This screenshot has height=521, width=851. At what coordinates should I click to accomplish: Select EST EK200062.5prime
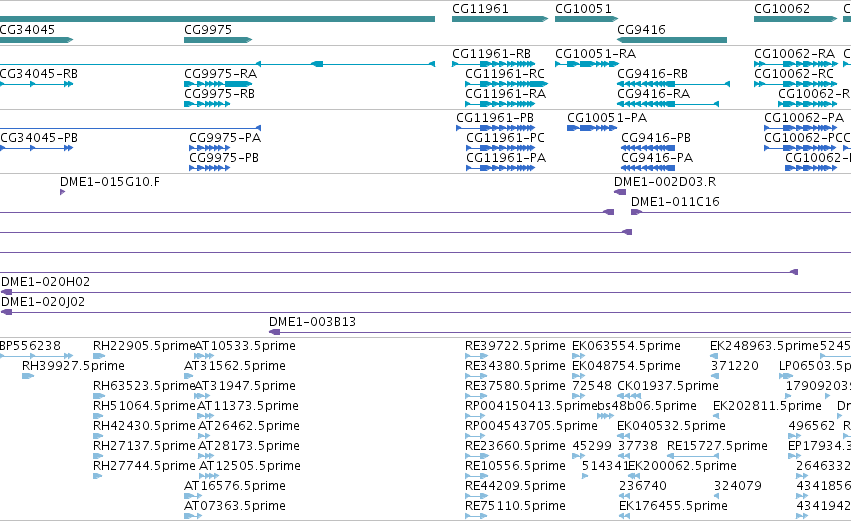(682, 466)
